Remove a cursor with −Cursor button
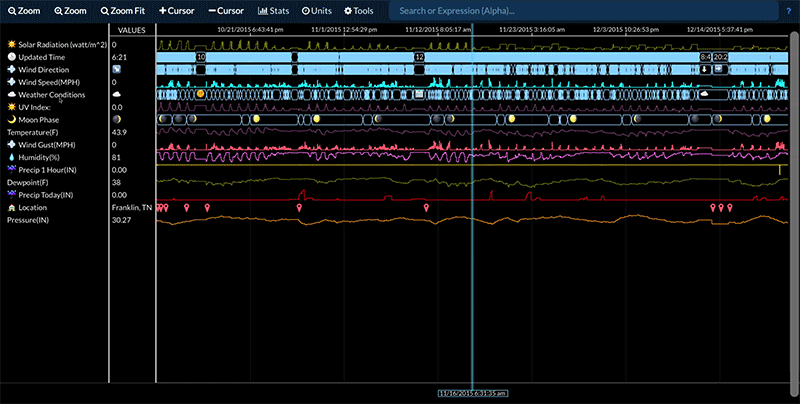Image resolution: width=800 pixels, height=404 pixels. 227,10
